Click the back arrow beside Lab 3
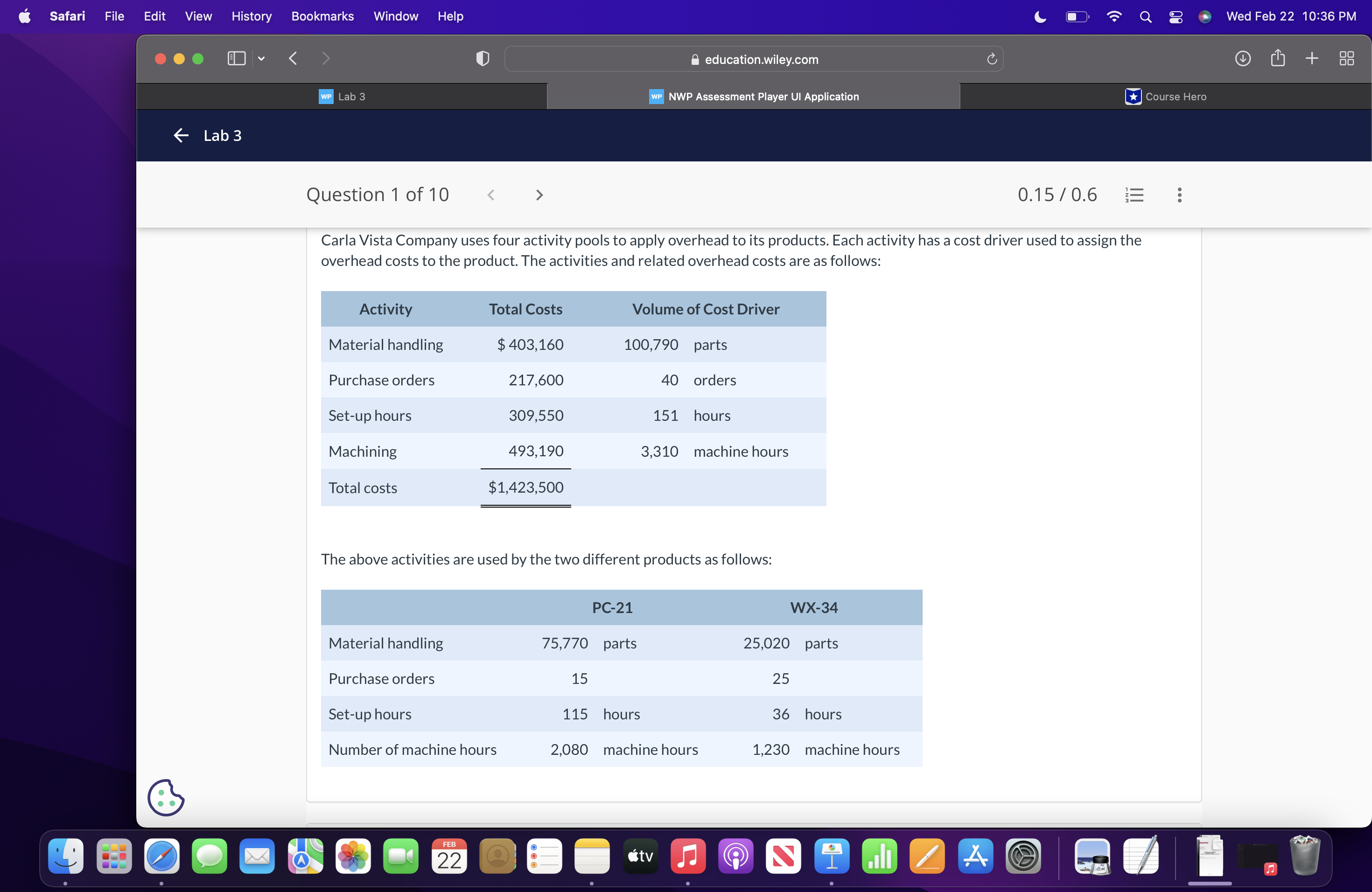This screenshot has width=1372, height=892. [181, 135]
